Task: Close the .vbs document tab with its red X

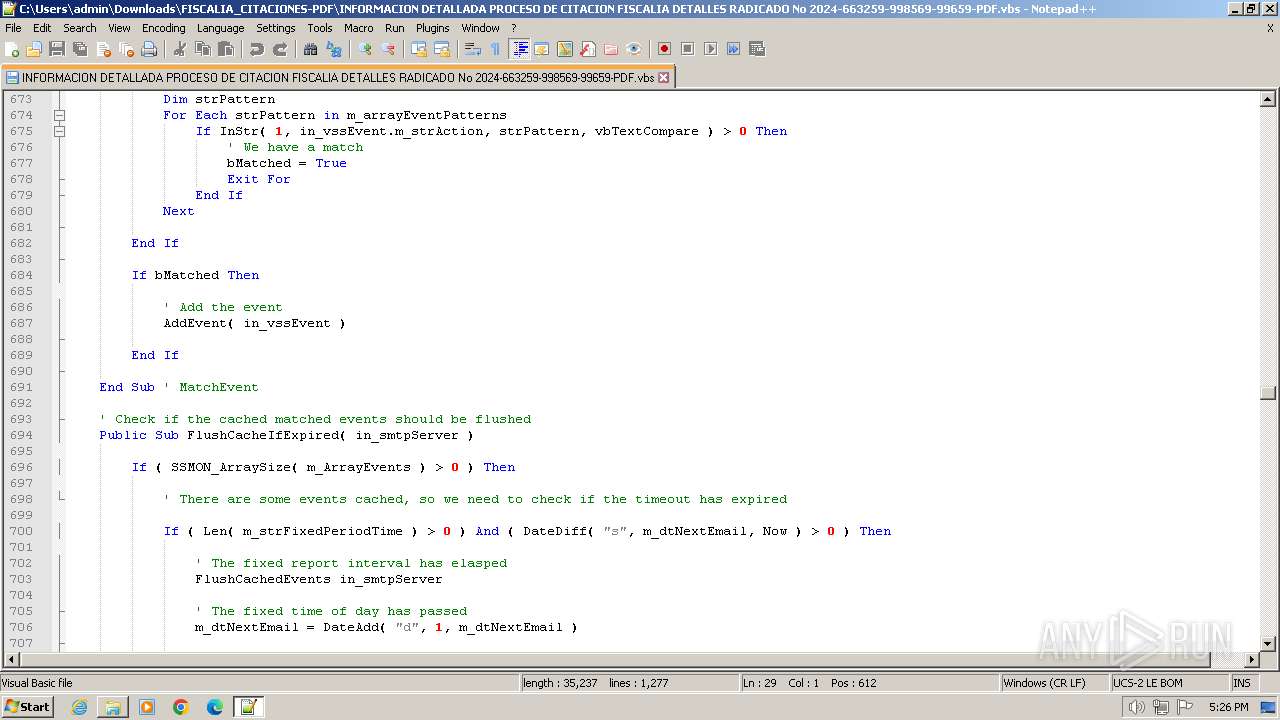Action: [x=663, y=77]
